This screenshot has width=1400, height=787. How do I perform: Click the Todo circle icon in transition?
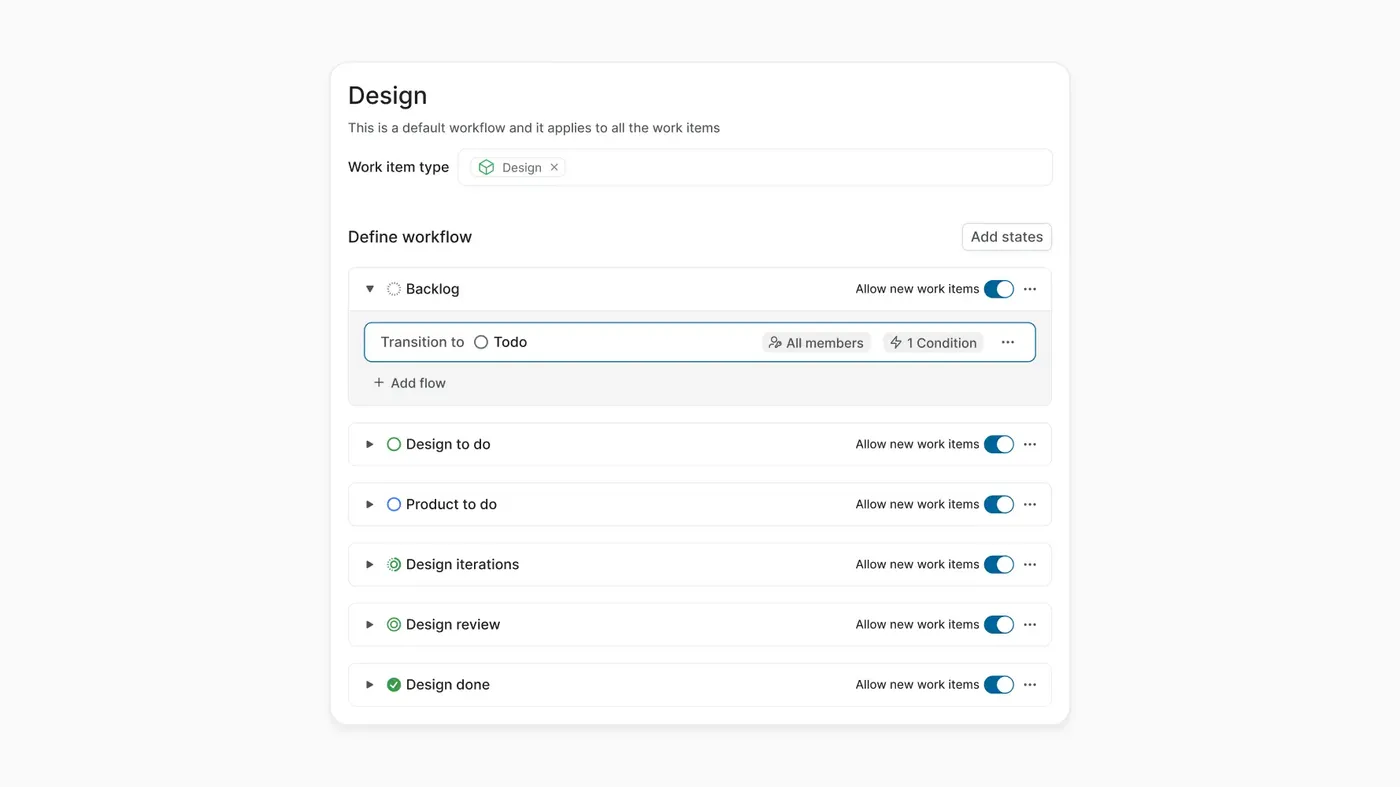click(481, 342)
